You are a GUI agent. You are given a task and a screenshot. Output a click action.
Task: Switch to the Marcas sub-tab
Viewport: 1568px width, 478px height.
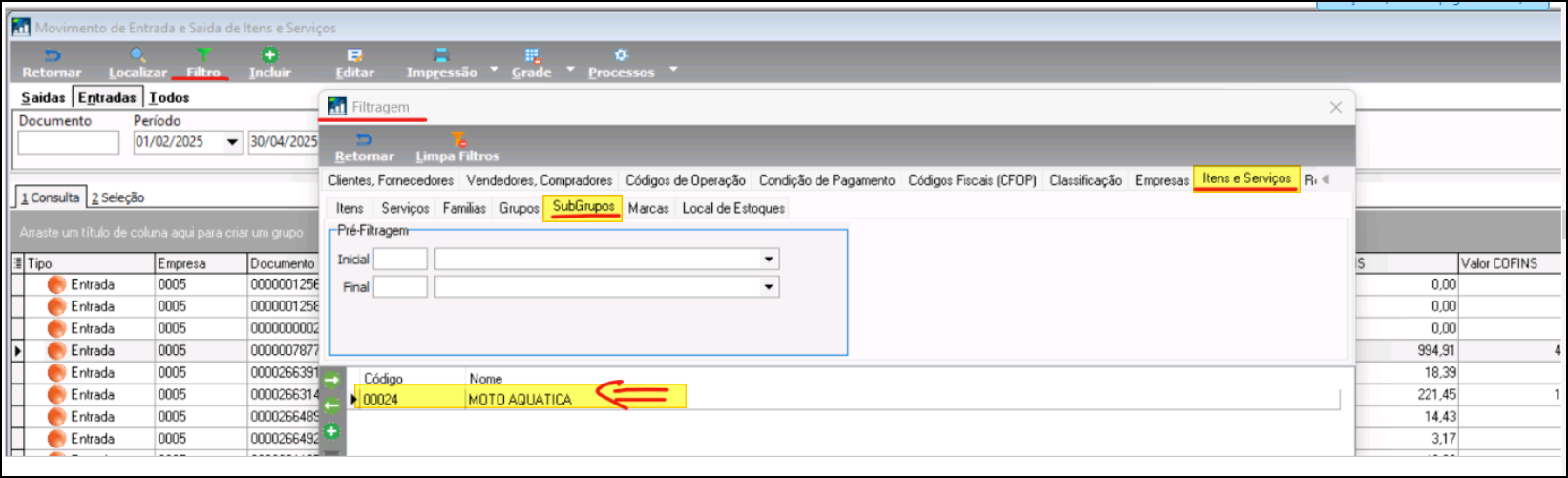click(648, 208)
